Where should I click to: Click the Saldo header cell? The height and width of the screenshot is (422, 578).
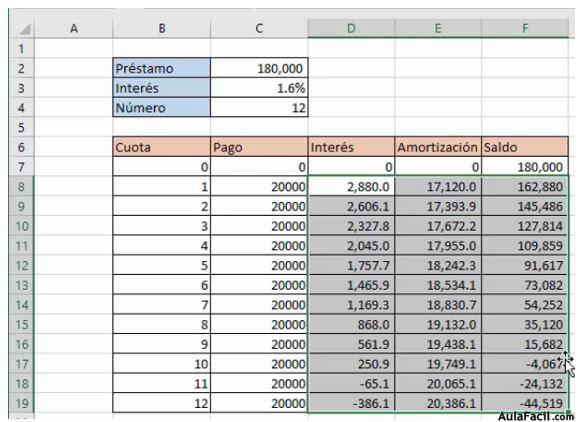tap(525, 147)
